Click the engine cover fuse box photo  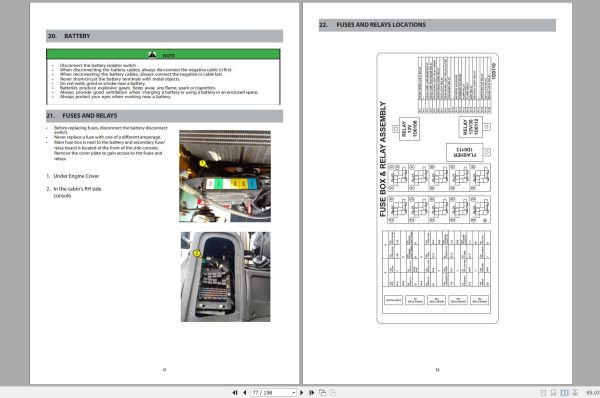(x=225, y=176)
